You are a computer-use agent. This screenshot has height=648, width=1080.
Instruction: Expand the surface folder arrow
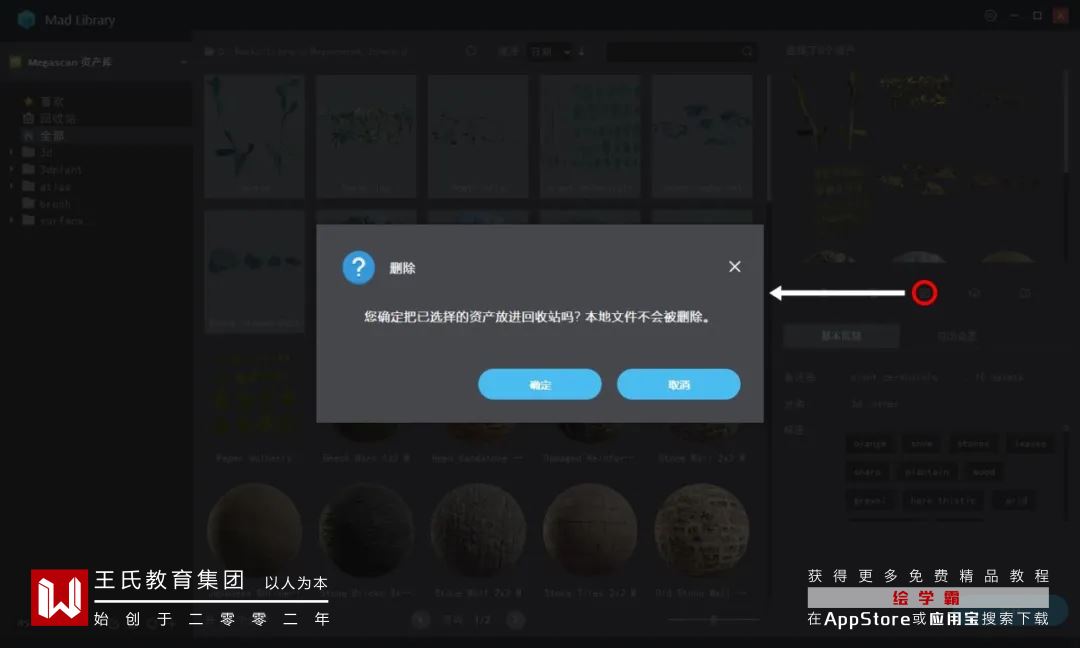(x=10, y=220)
